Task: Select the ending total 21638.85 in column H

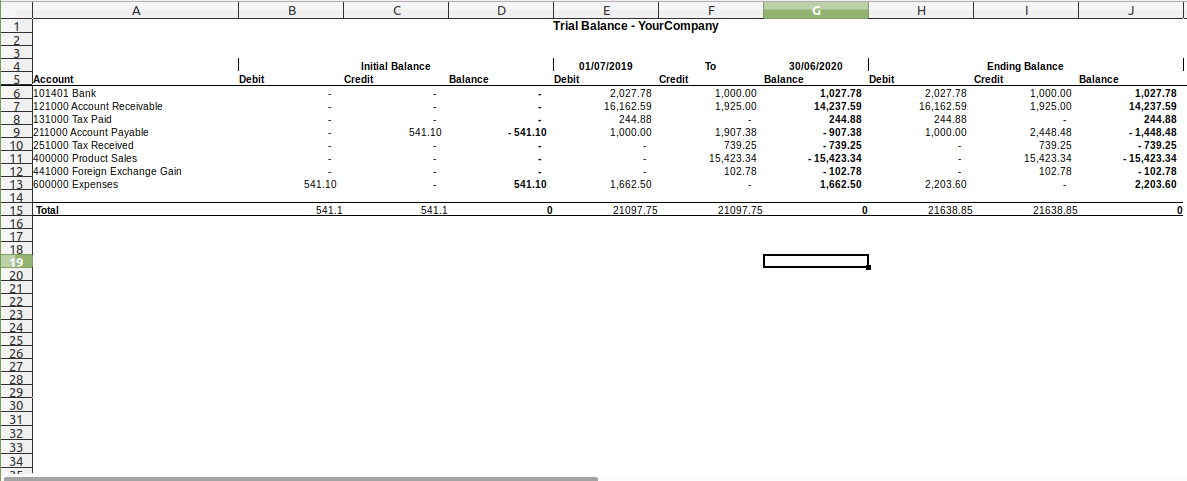Action: click(949, 210)
